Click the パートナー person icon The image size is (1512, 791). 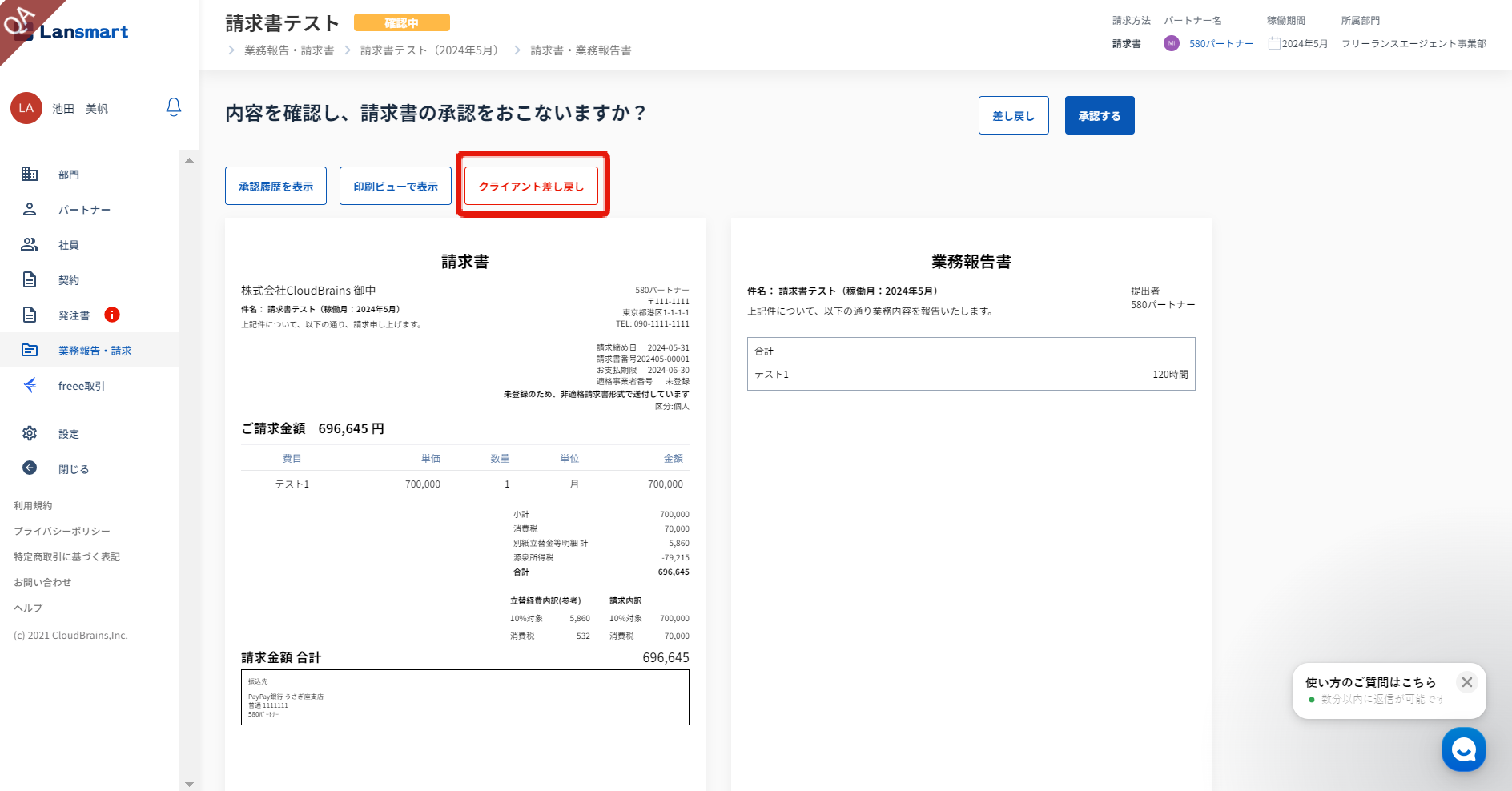tap(30, 209)
